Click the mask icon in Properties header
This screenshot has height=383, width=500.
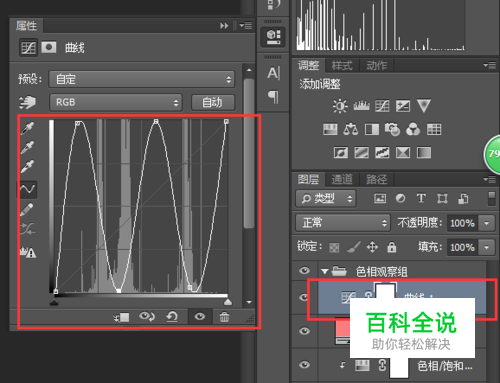click(49, 47)
